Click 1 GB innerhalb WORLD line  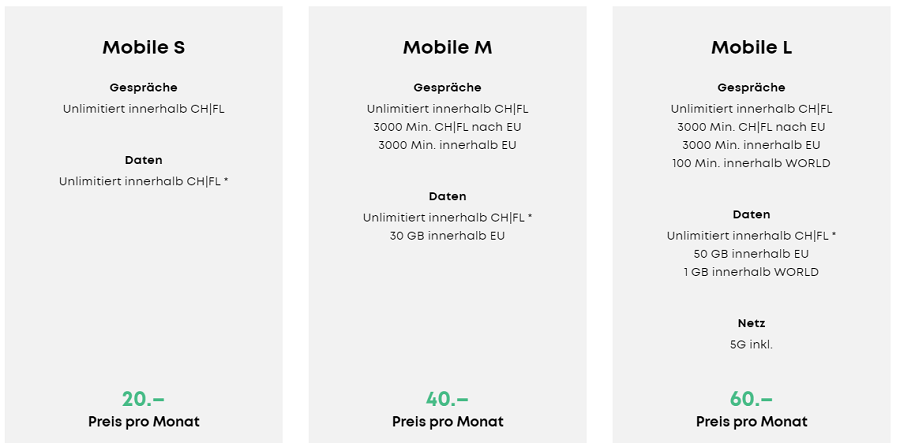[751, 272]
